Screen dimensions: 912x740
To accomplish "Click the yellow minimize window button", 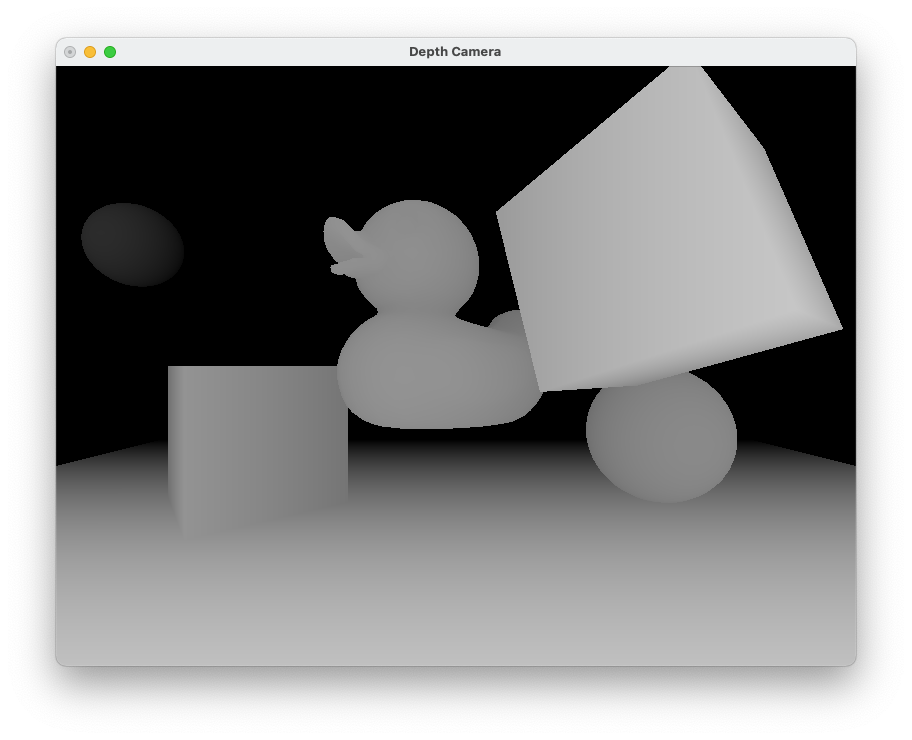I will [90, 52].
